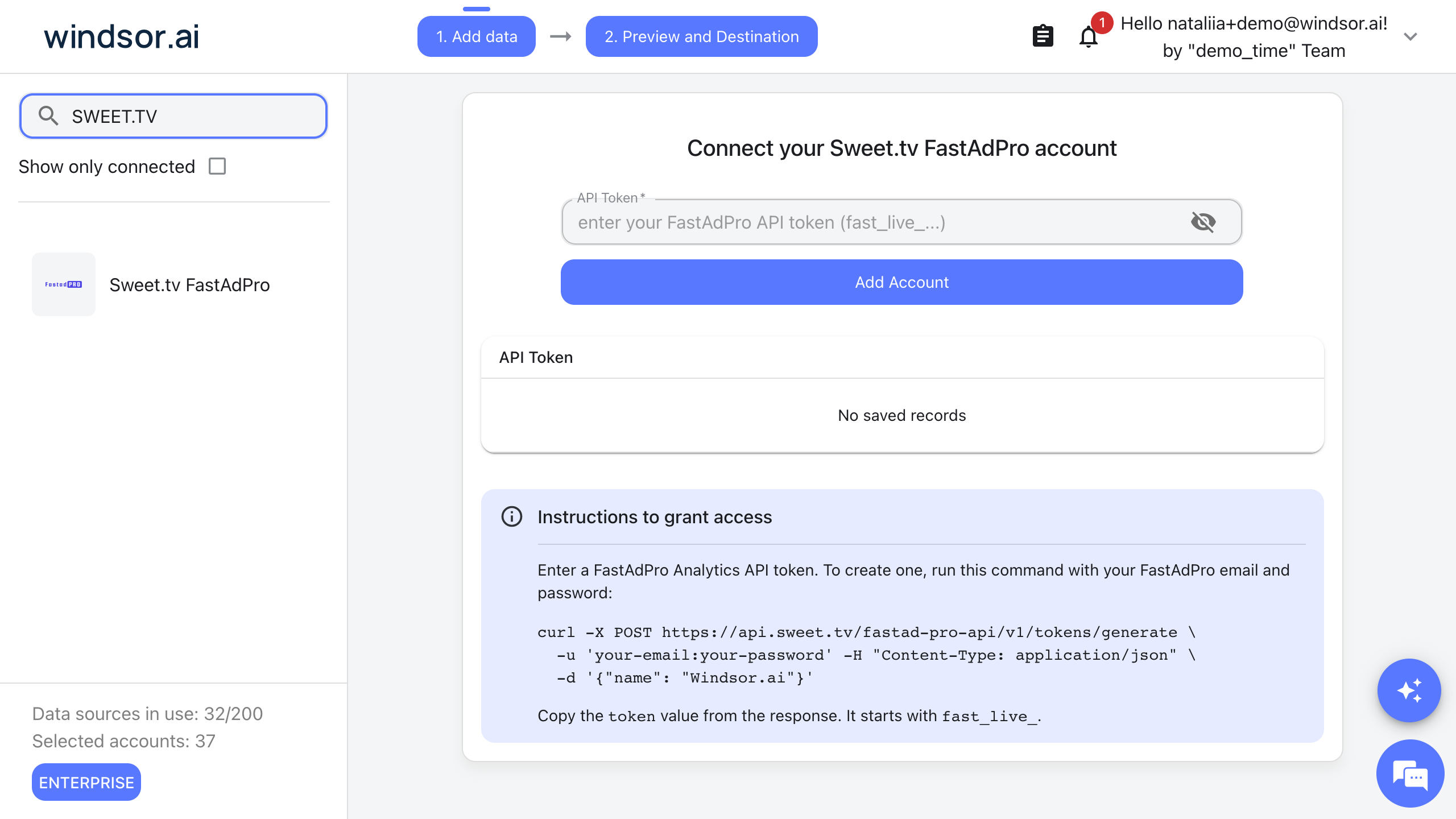Select Sweet.tv FastAdPro data source
Screen dimensions: 1456x819
174,284
